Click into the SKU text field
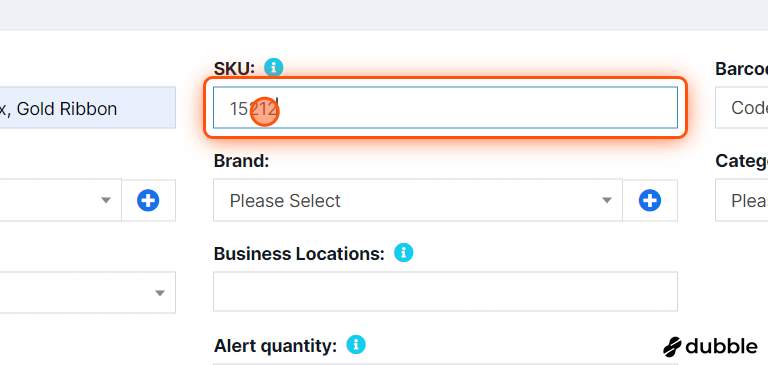Screen dimensions: 768x365 point(445,108)
